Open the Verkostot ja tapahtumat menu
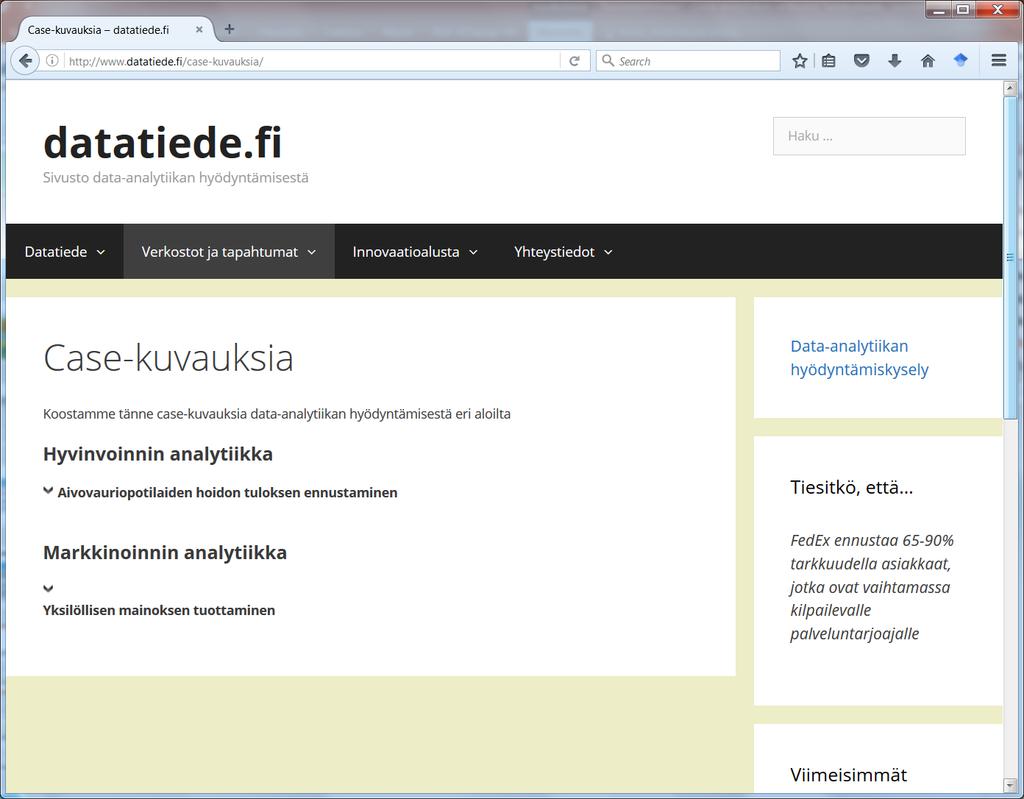Image resolution: width=1024 pixels, height=799 pixels. [229, 252]
